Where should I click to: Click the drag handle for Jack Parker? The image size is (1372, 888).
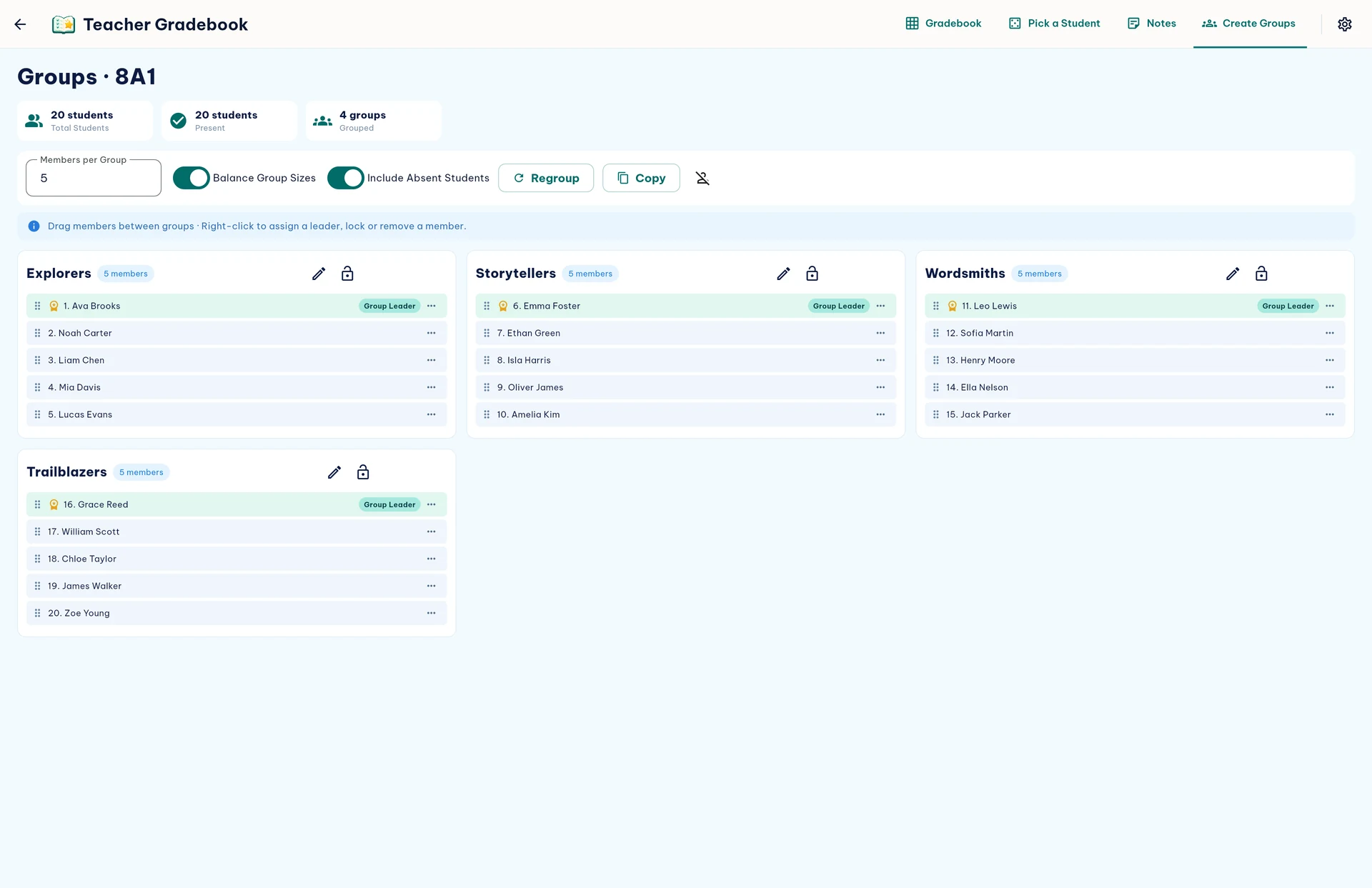pyautogui.click(x=936, y=414)
